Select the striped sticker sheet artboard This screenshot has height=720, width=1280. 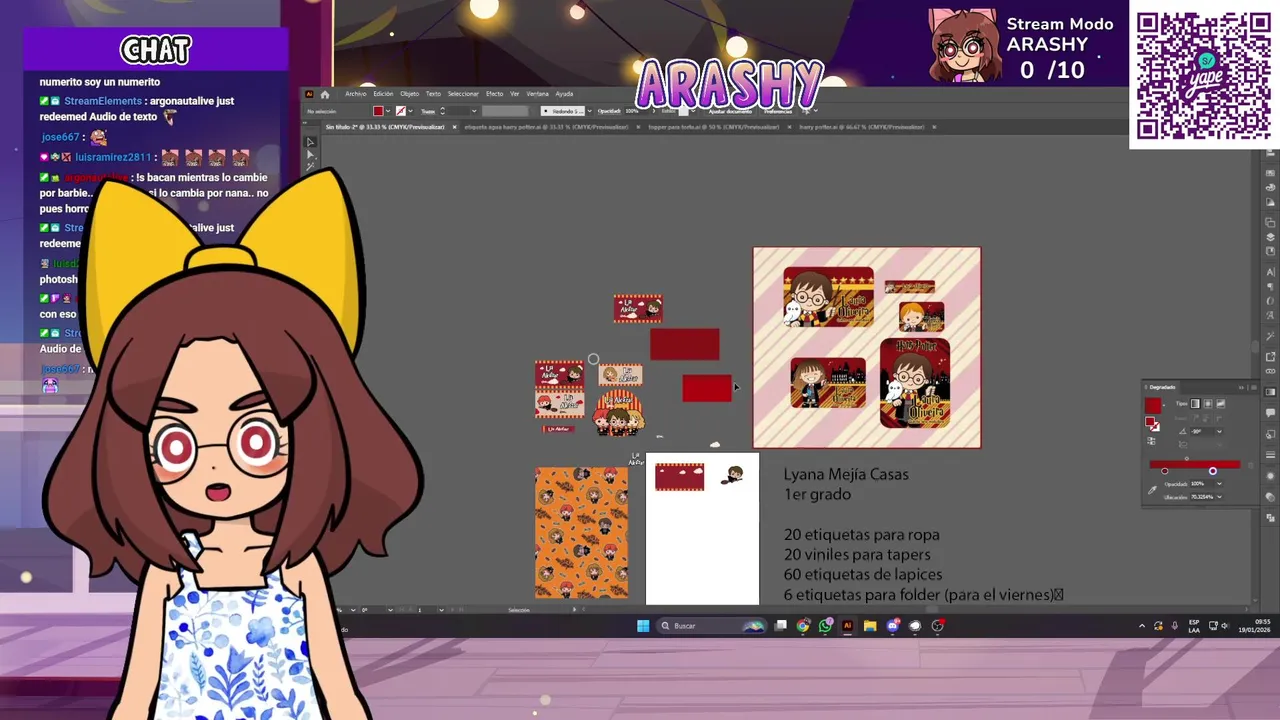867,347
